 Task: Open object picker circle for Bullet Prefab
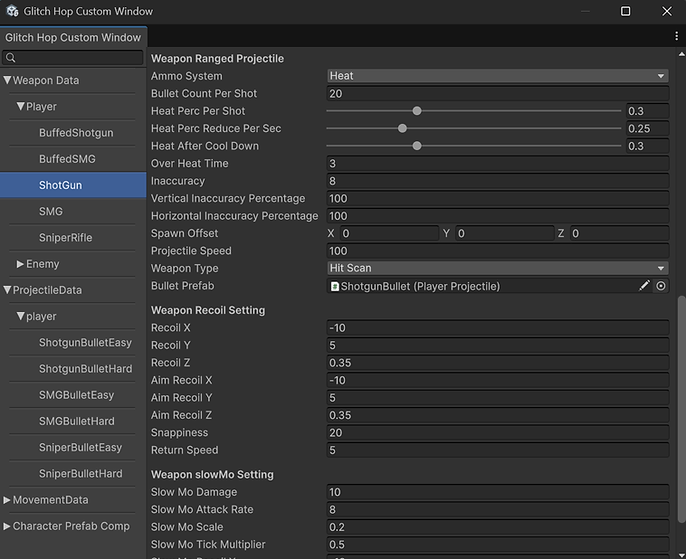pyautogui.click(x=661, y=286)
